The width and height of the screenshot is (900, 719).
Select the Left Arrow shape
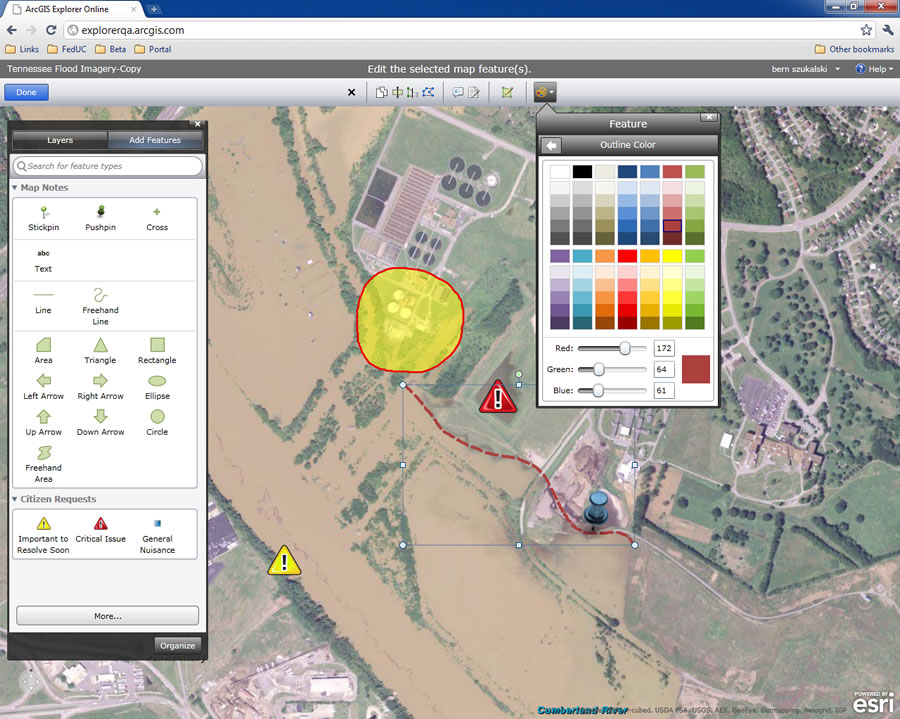(x=44, y=387)
